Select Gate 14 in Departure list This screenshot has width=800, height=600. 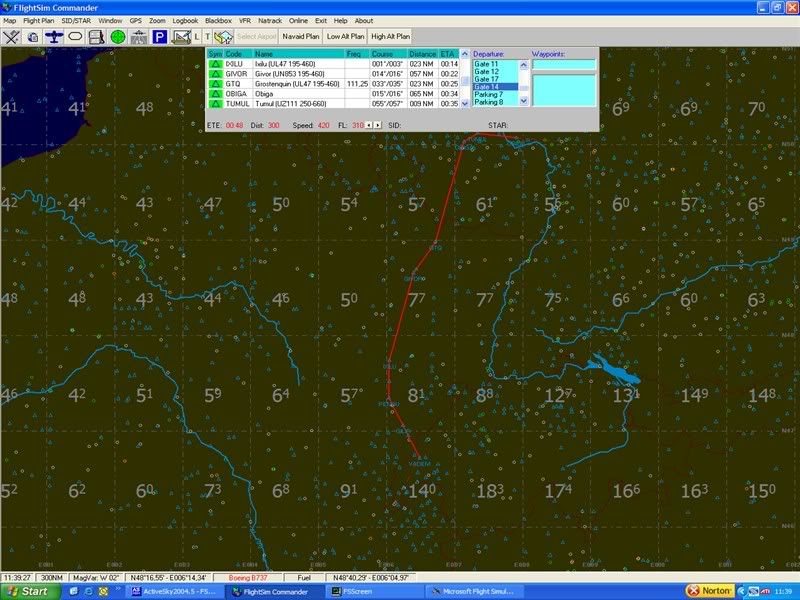[495, 87]
